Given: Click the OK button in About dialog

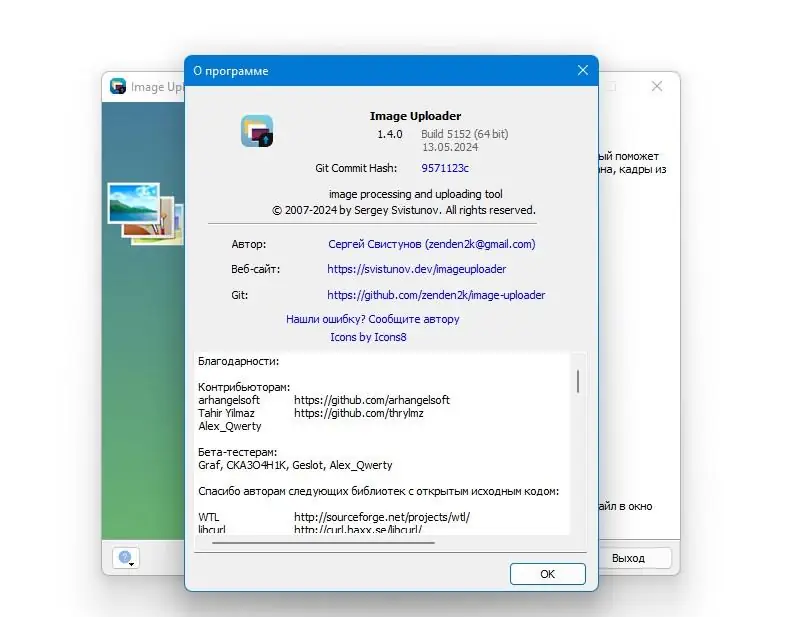Looking at the screenshot, I should [547, 574].
